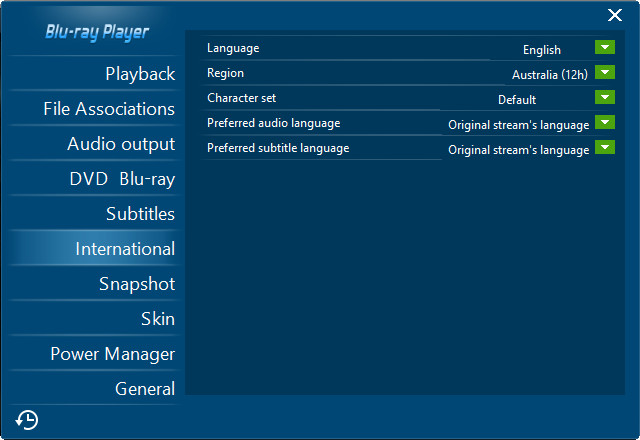This screenshot has width=640, height=440.
Task: Click the English language value field
Action: pyautogui.click(x=541, y=50)
